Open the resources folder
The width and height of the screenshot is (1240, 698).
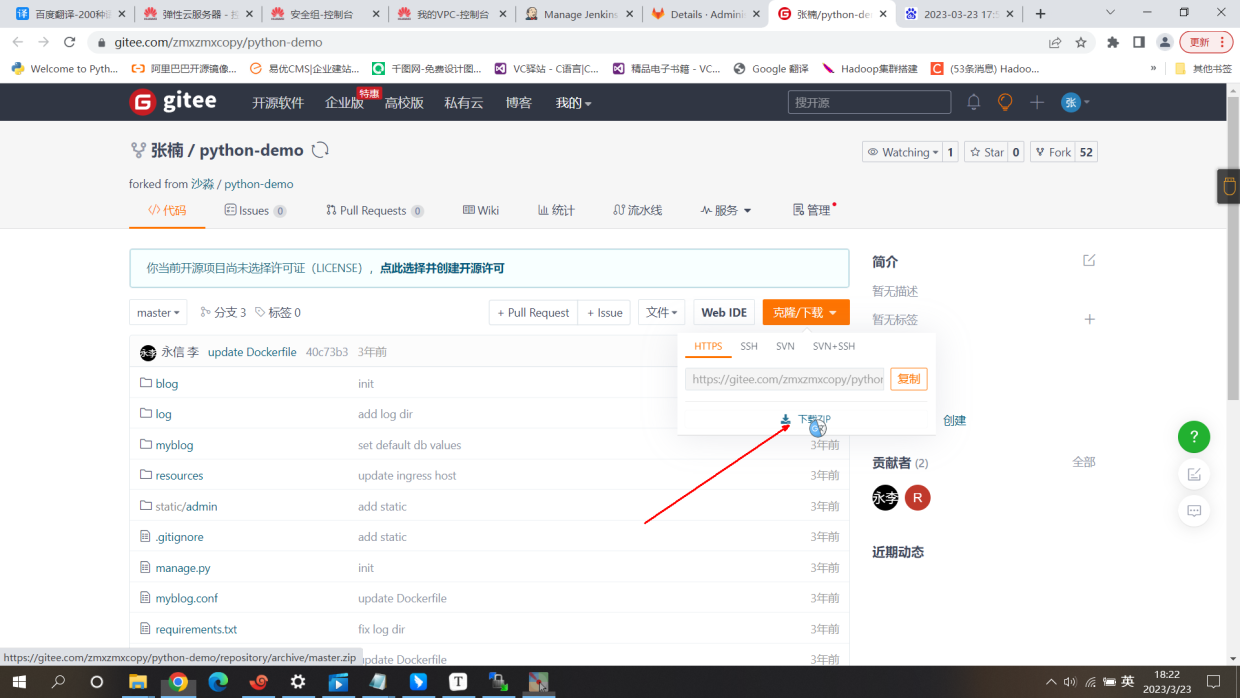coord(179,475)
